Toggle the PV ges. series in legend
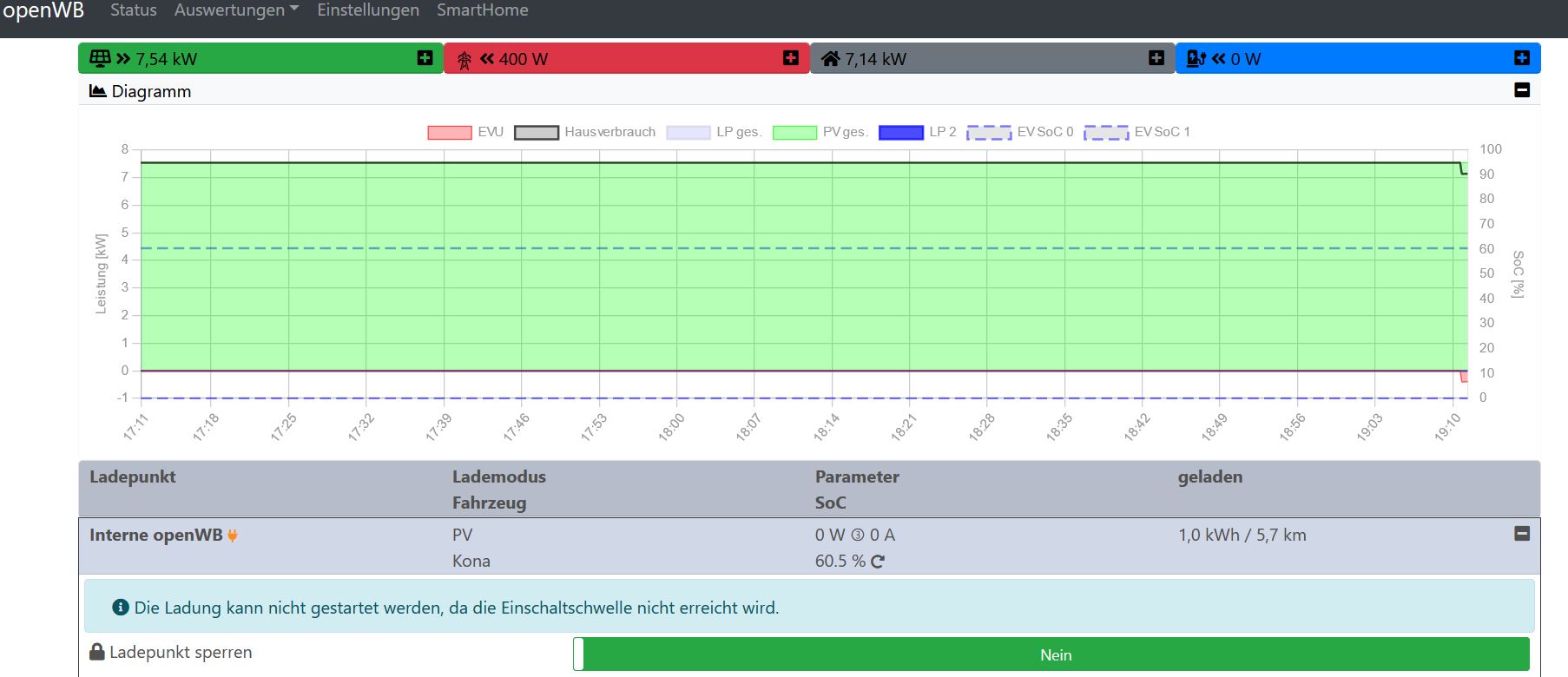The height and width of the screenshot is (677, 1568). tap(820, 132)
